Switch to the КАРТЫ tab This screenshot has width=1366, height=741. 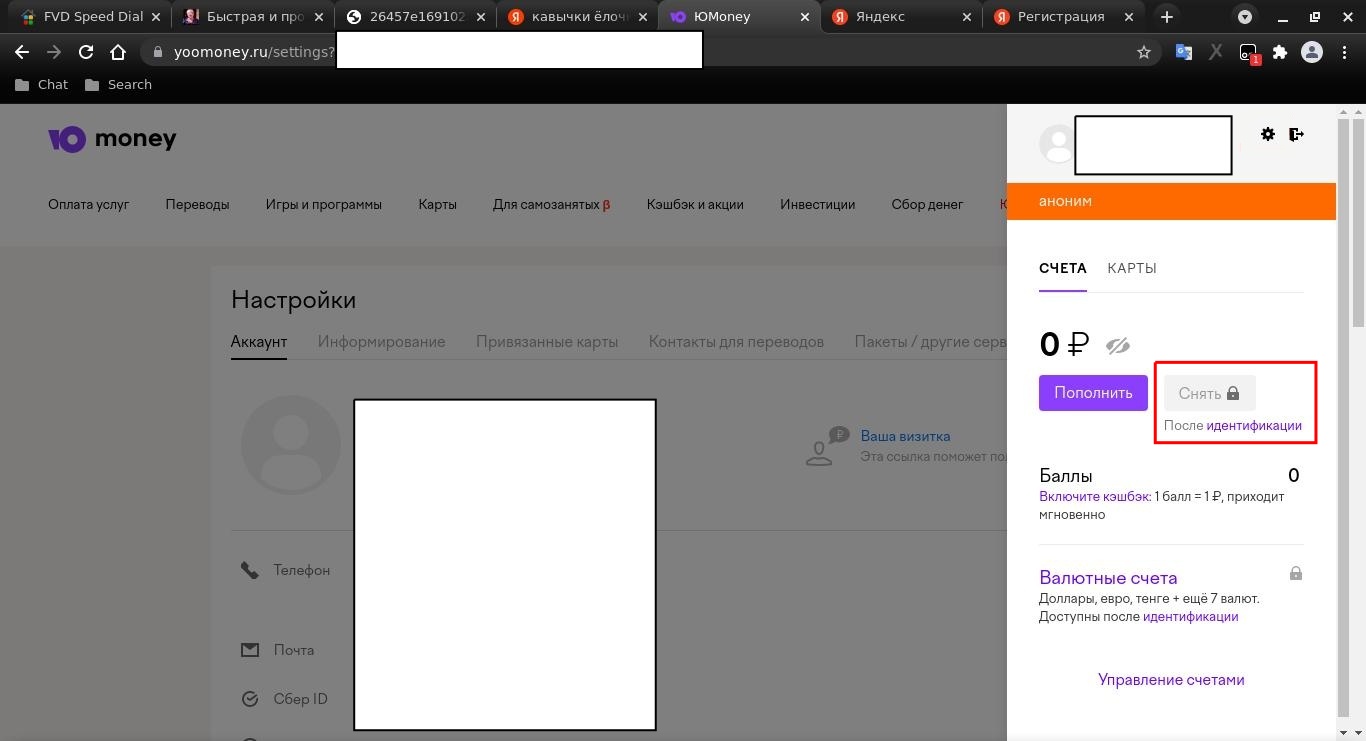click(x=1131, y=268)
